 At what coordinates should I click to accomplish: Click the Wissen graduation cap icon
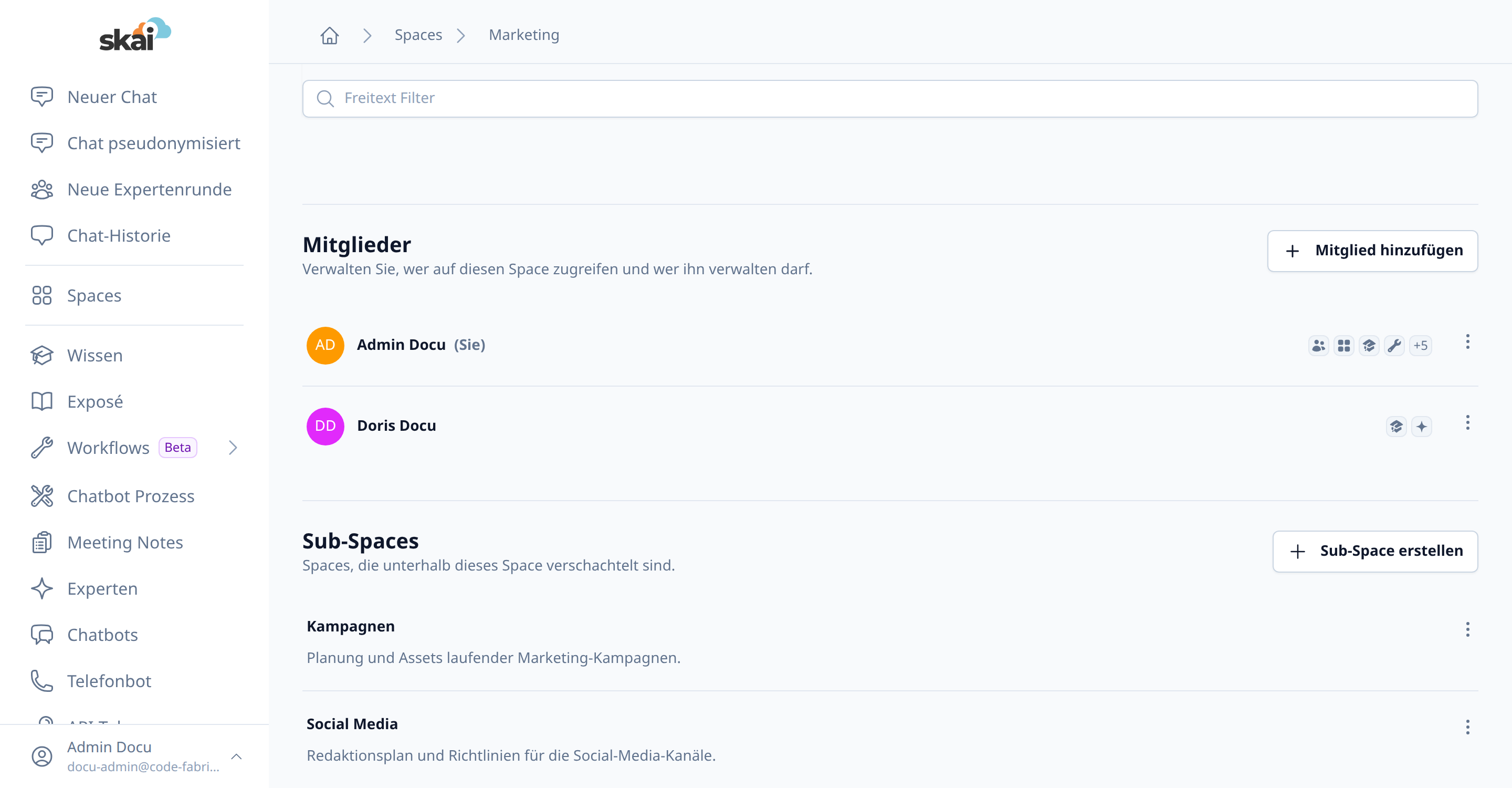(41, 355)
